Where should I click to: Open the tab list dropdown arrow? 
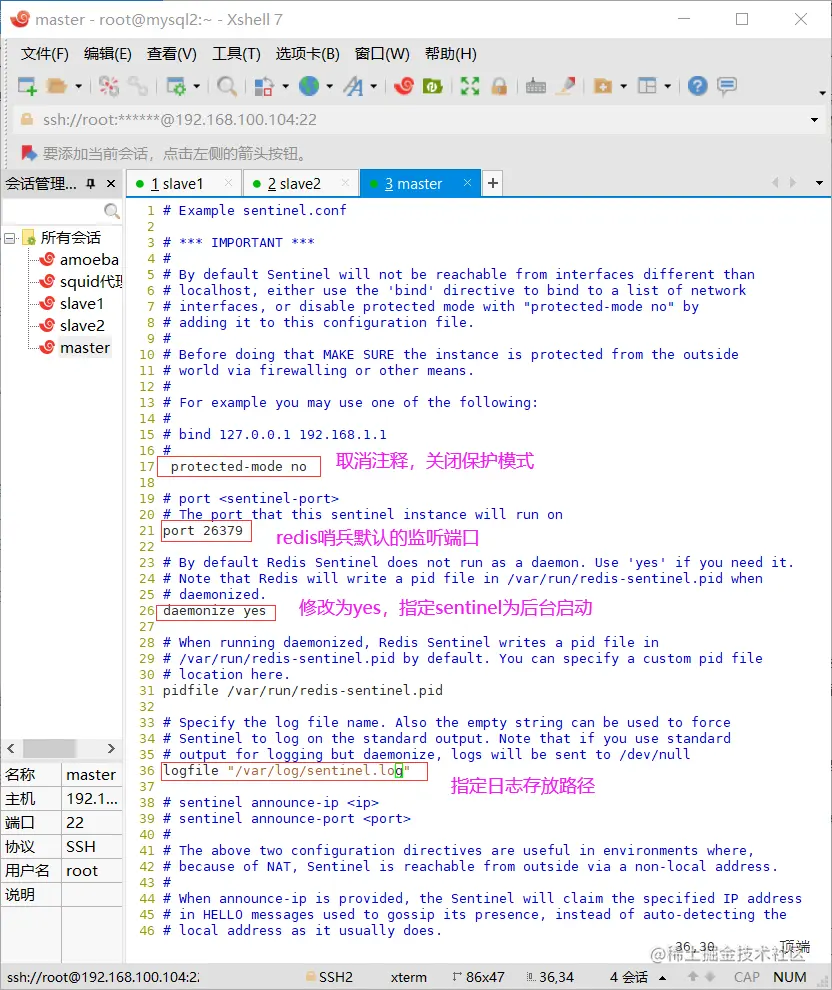tap(819, 183)
